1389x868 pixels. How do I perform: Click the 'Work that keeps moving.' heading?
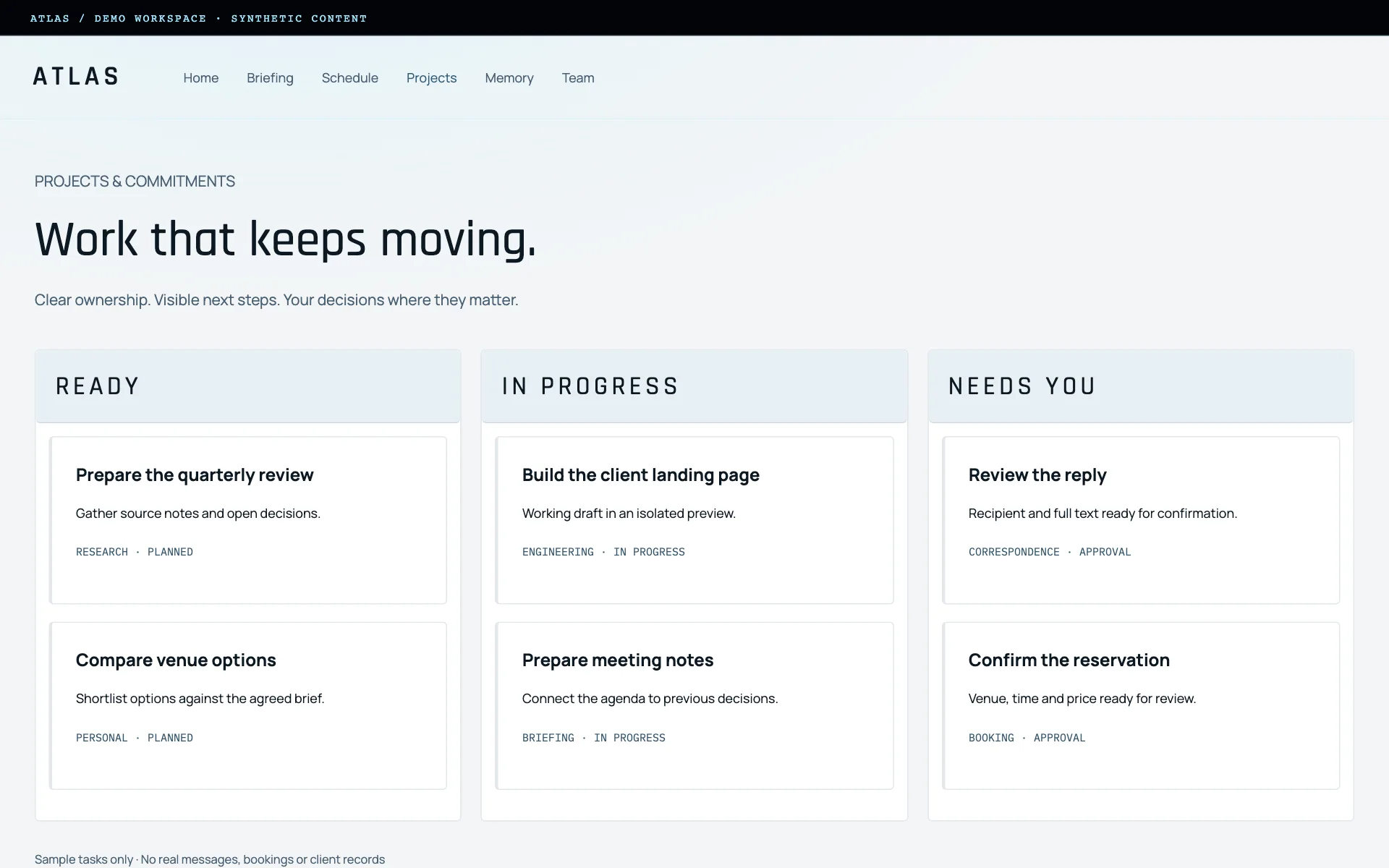coord(286,239)
